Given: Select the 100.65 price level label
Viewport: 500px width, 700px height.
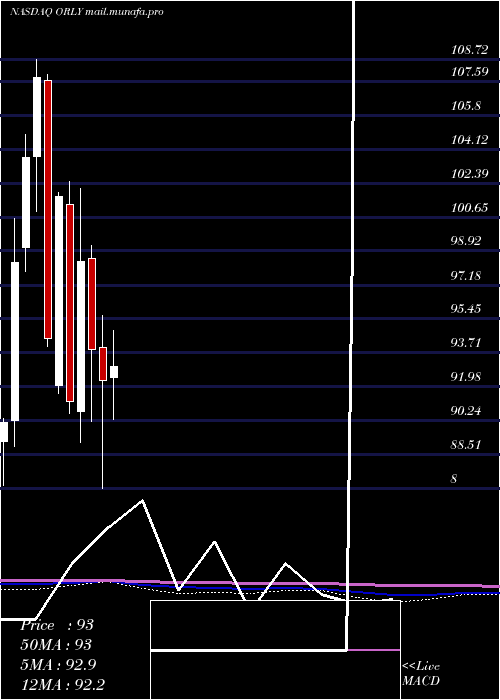Looking at the screenshot, I should point(470,208).
